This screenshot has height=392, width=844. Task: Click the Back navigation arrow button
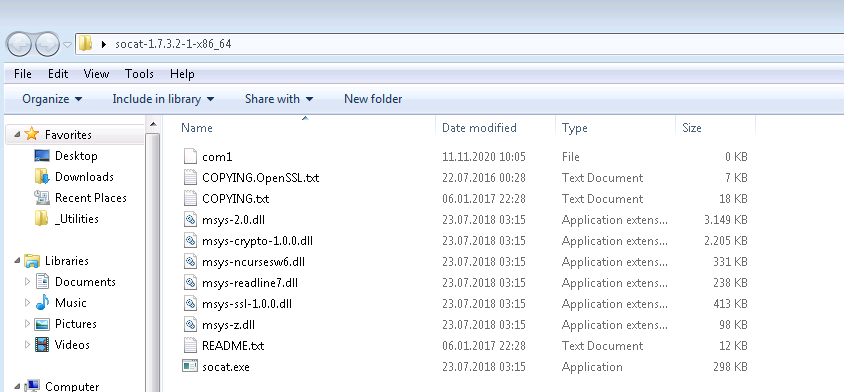pos(19,45)
